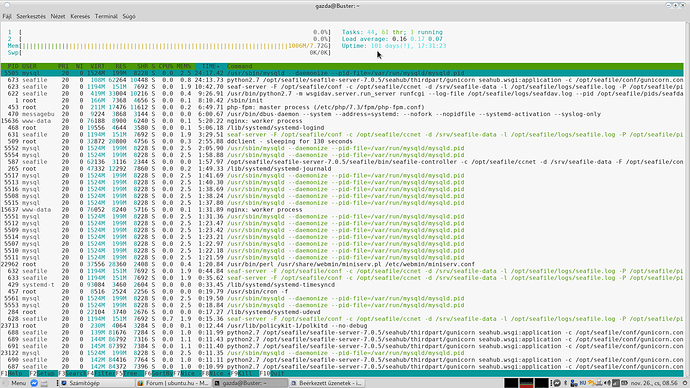Click the battery status tray icon
Screen dimensions: 690x388
624,383
